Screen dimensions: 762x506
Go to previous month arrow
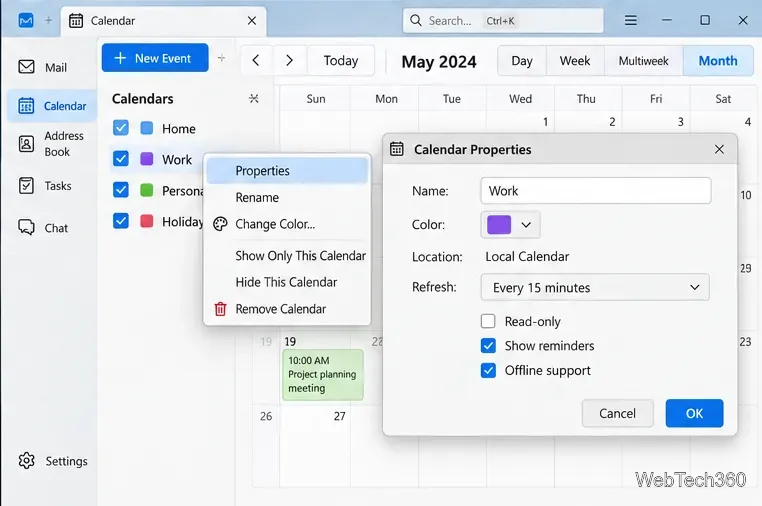(x=256, y=60)
